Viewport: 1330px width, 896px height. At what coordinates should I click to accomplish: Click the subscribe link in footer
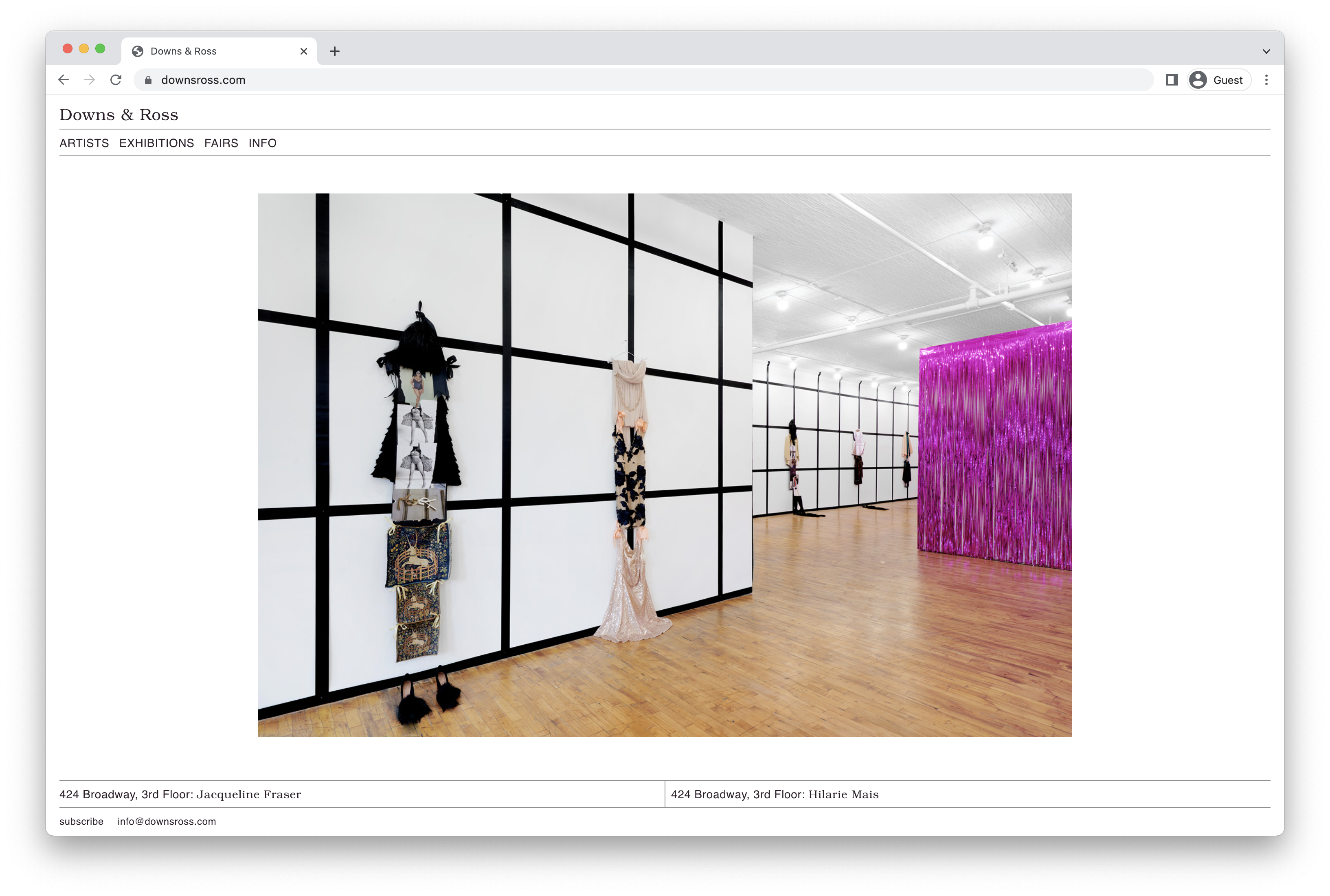click(82, 821)
